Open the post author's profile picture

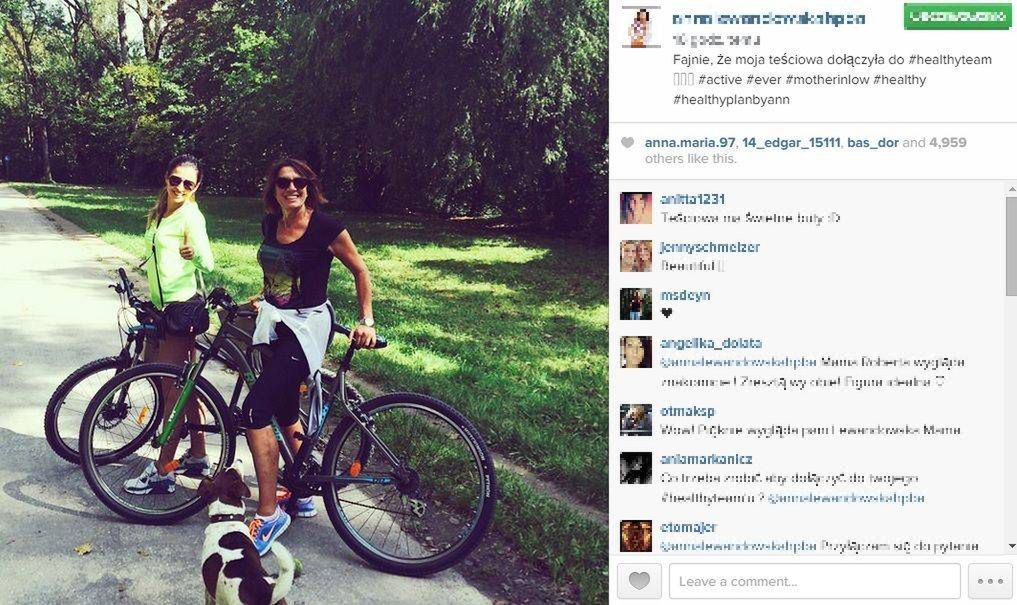(x=641, y=27)
